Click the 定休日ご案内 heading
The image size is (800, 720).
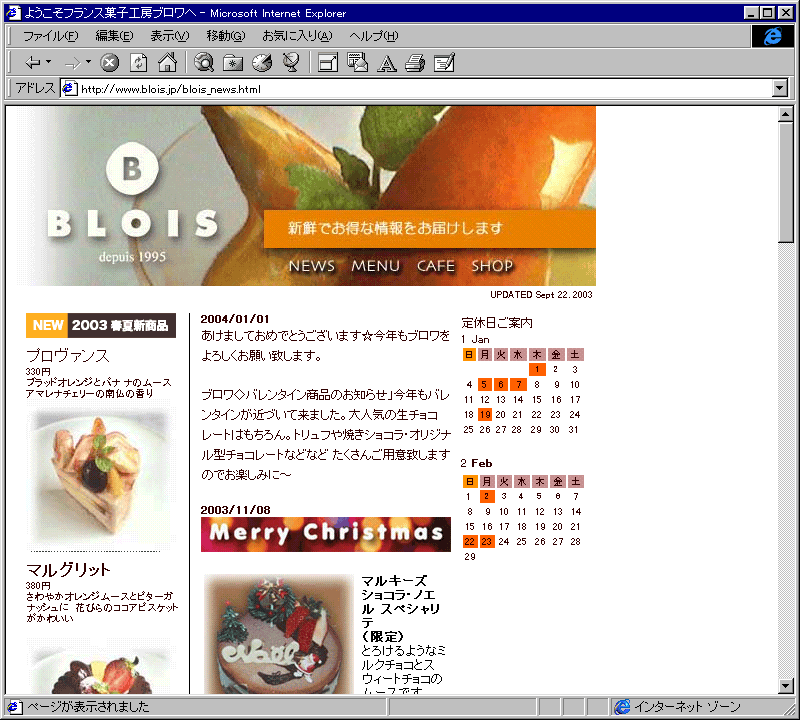click(497, 323)
